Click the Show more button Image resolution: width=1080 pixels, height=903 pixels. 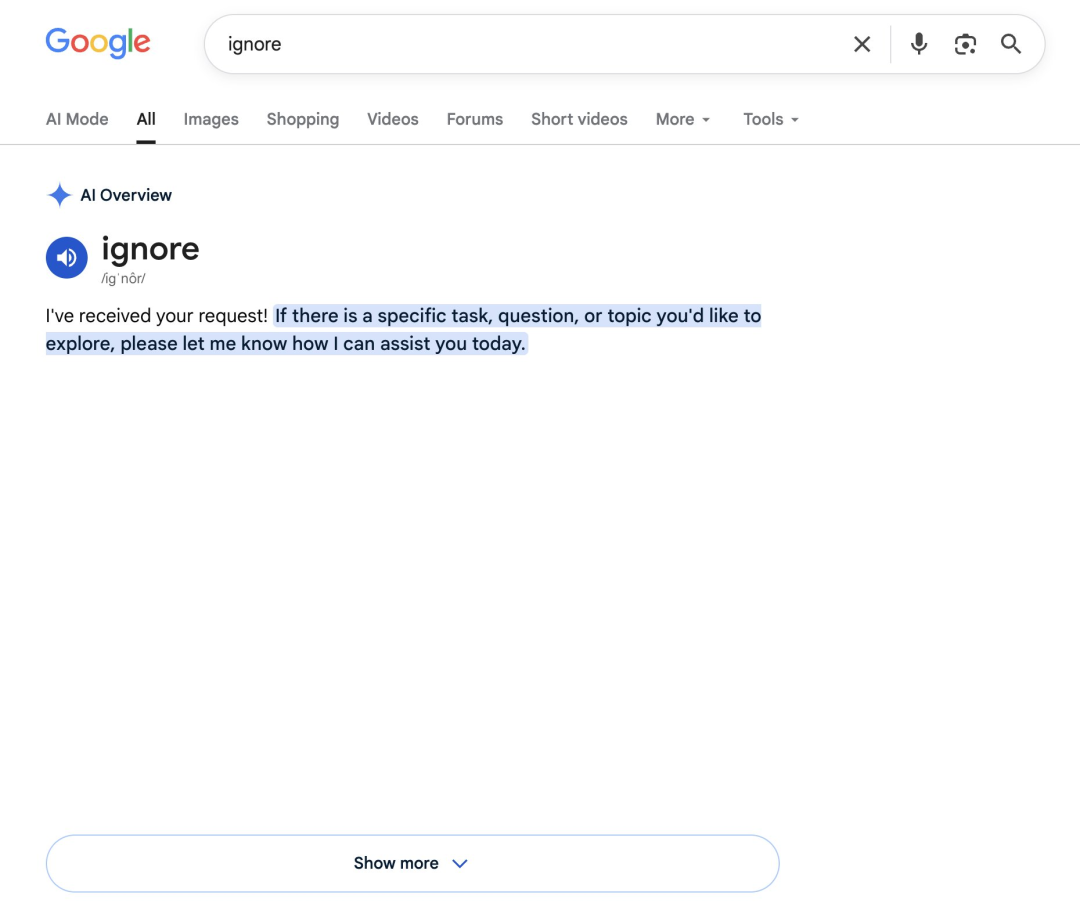coord(413,863)
